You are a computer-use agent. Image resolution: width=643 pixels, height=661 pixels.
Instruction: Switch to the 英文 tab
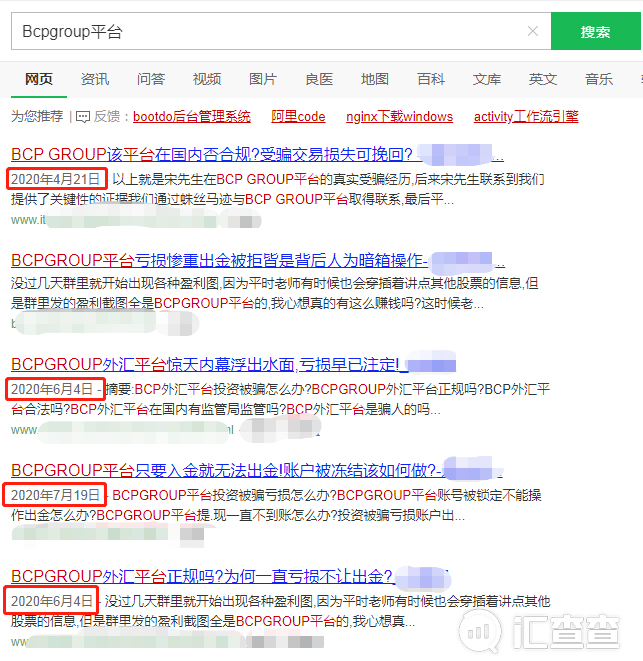[x=543, y=79]
